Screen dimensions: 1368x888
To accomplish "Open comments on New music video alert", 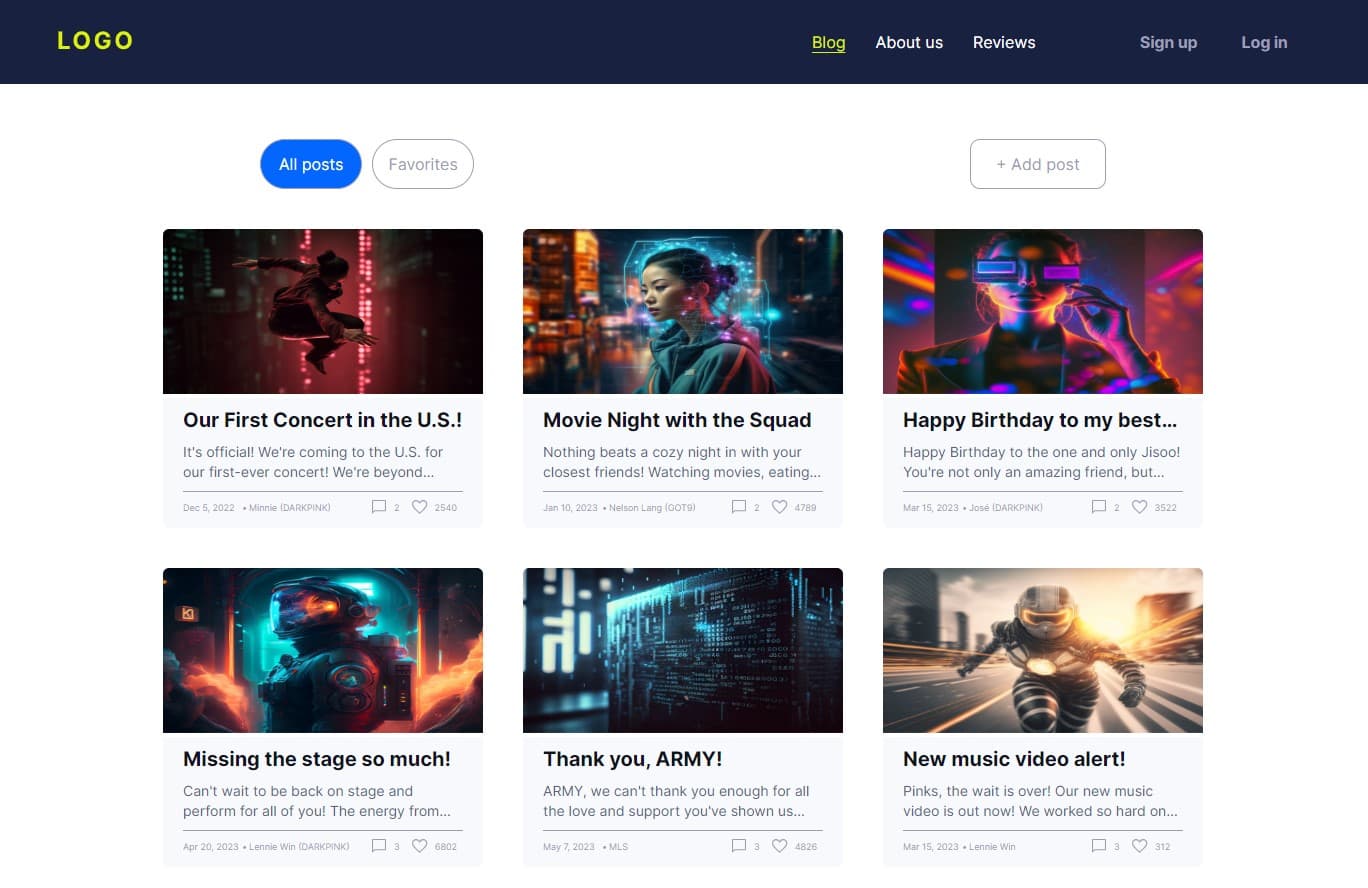I will coord(1099,846).
